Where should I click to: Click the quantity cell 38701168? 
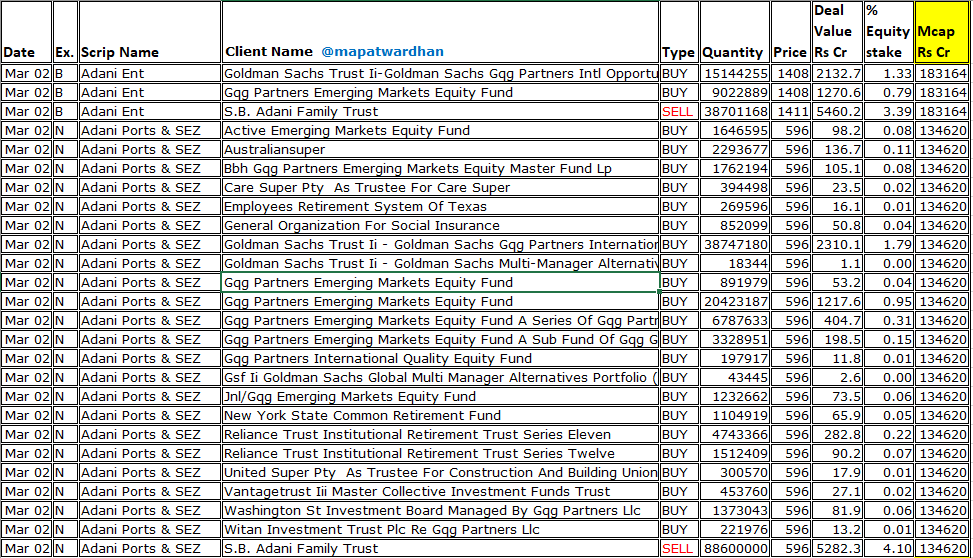(x=735, y=112)
